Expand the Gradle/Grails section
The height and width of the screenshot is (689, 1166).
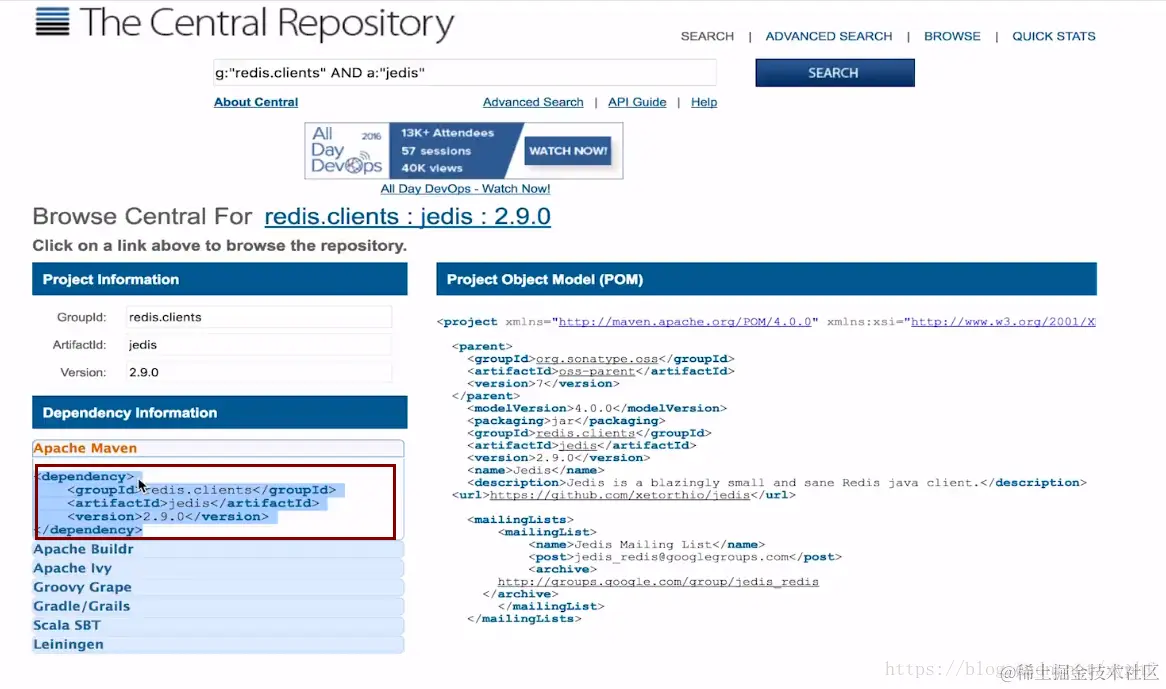pos(218,606)
